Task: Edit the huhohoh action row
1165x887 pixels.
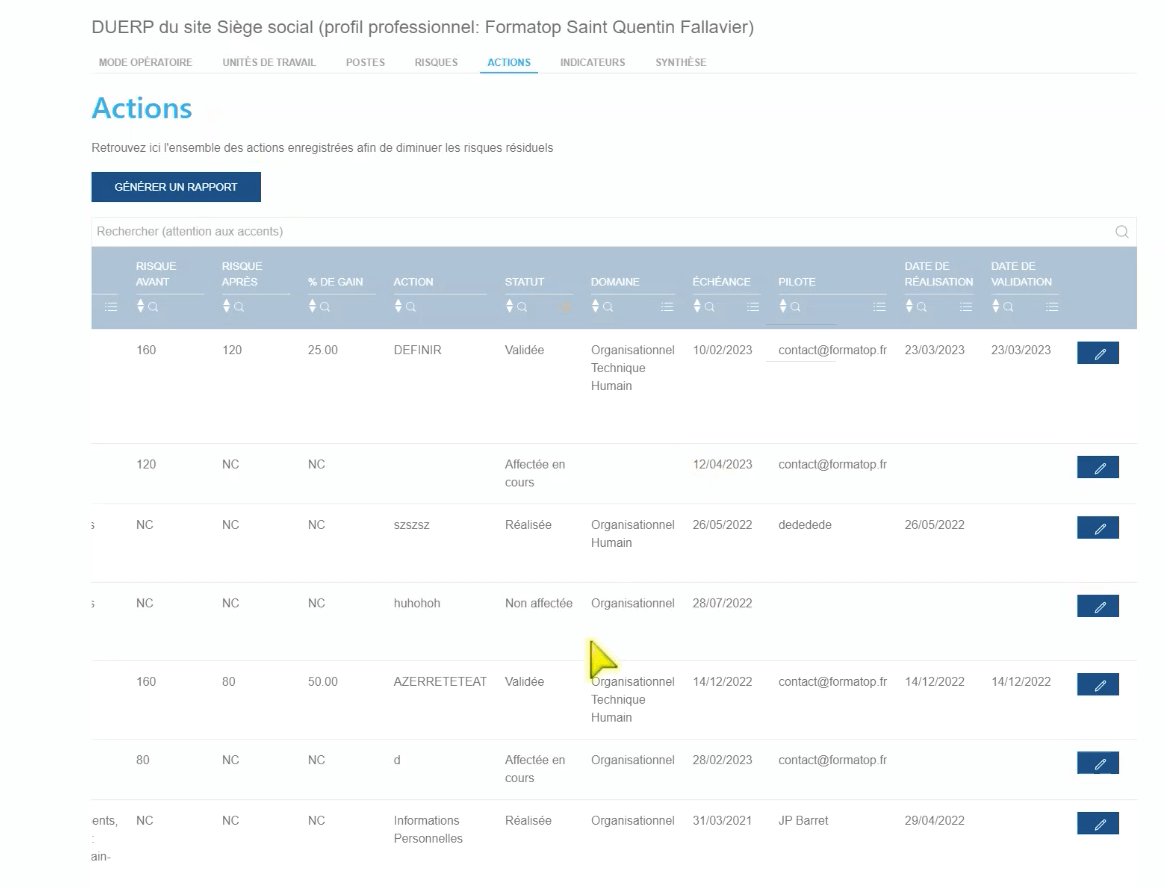Action: tap(1098, 607)
